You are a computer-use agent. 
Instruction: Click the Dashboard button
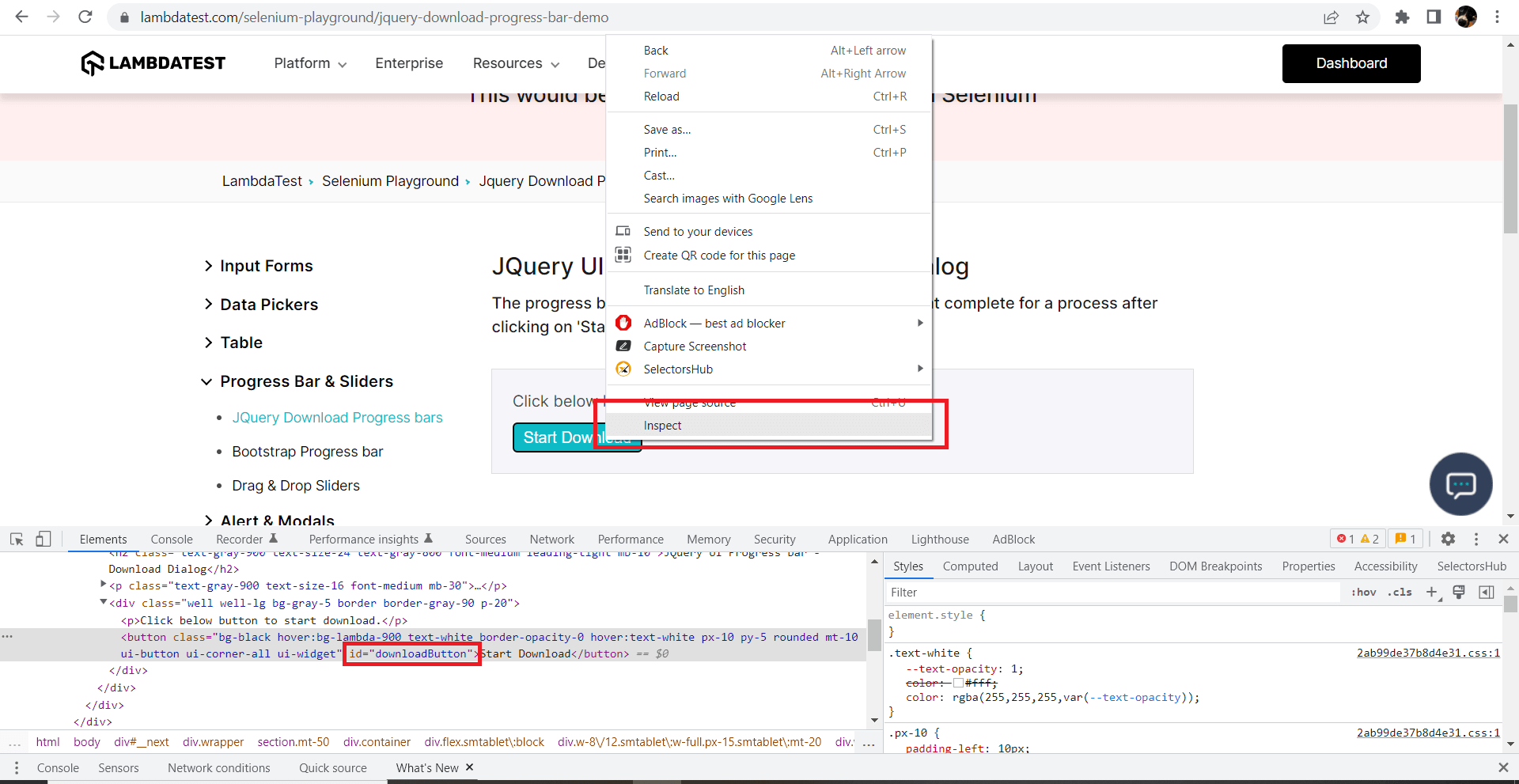pyautogui.click(x=1350, y=63)
